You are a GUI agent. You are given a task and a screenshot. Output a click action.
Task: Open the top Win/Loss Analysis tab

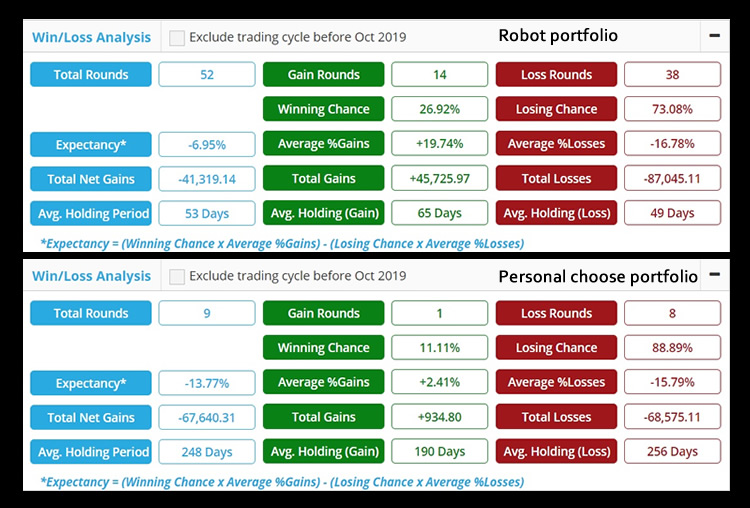(91, 37)
